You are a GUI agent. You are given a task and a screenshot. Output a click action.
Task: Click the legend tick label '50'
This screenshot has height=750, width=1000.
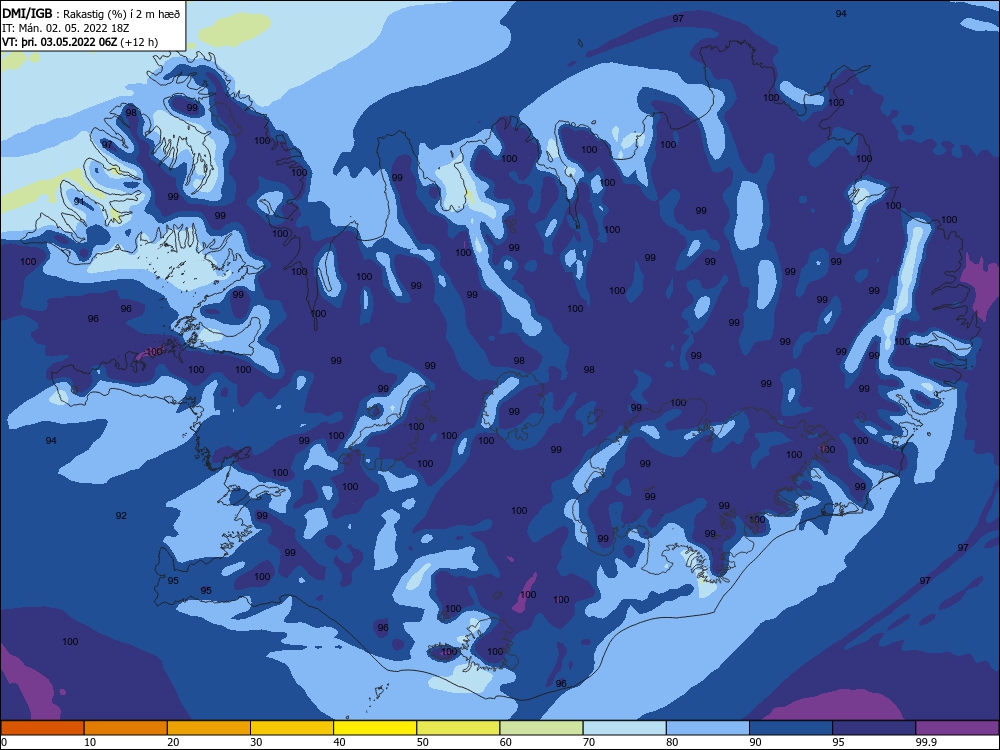(x=423, y=742)
